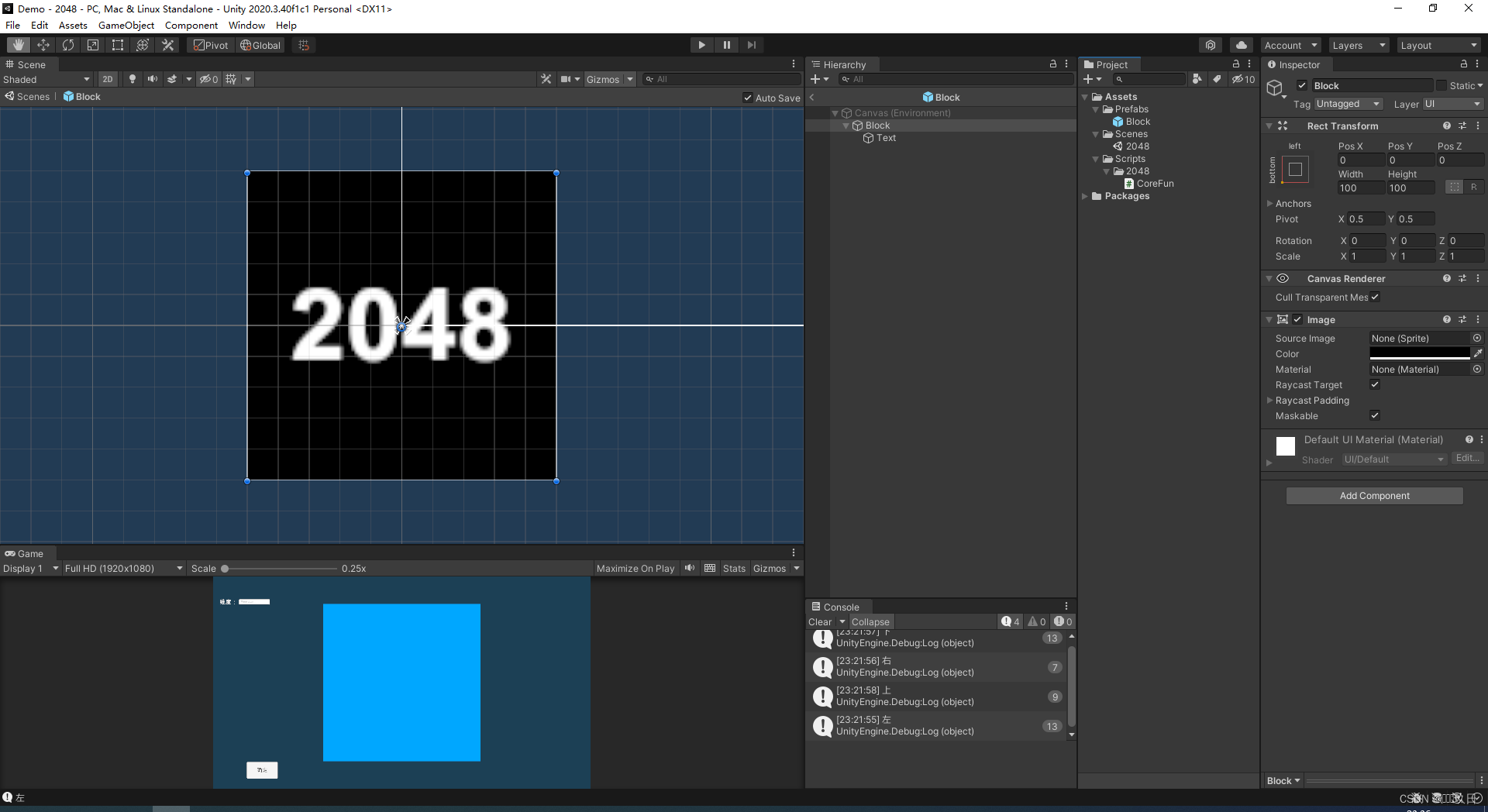Enable the Auto Save checkbox
The image size is (1488, 812).
pyautogui.click(x=749, y=98)
